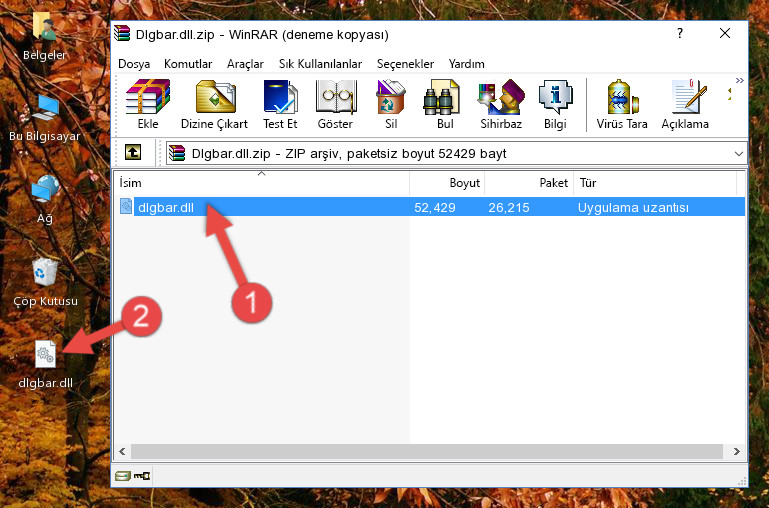Close the WinRAR window

pyautogui.click(x=725, y=33)
